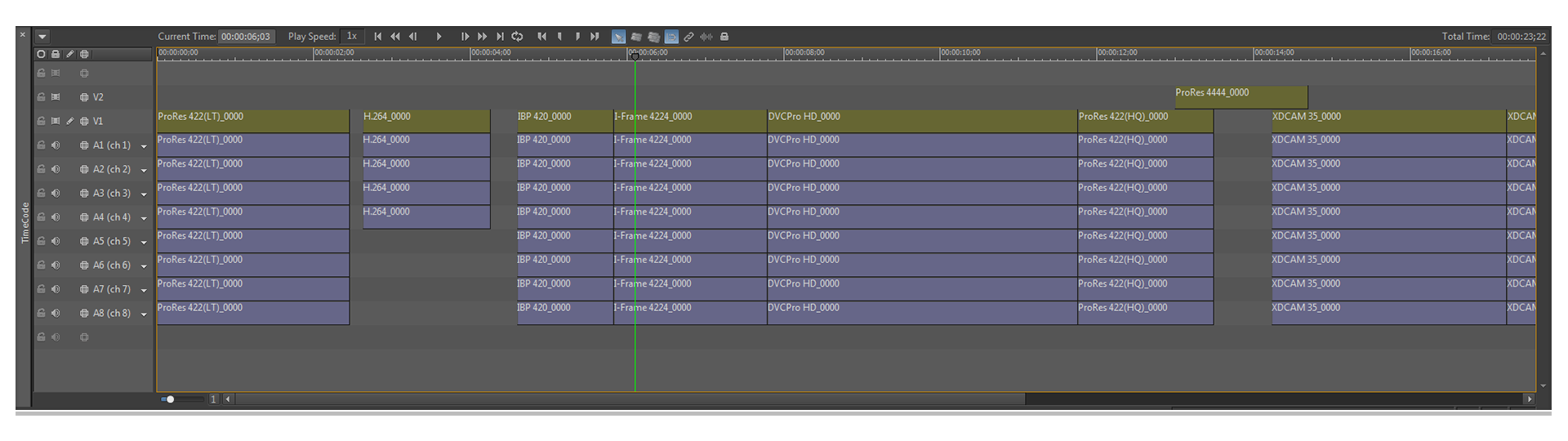Click the vertical scroll down arrow
The image size is (1568, 441).
tap(1543, 386)
